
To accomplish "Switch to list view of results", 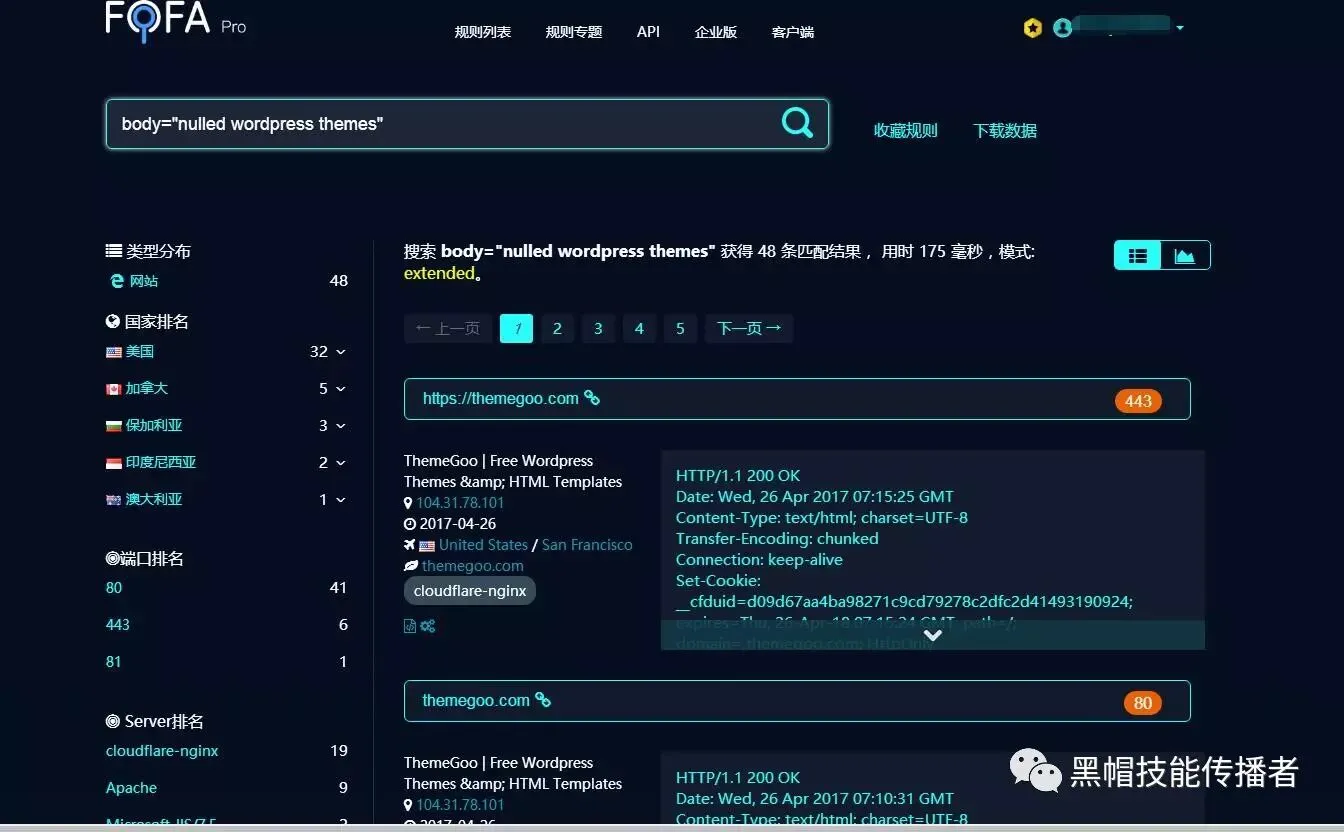I will tap(1138, 256).
